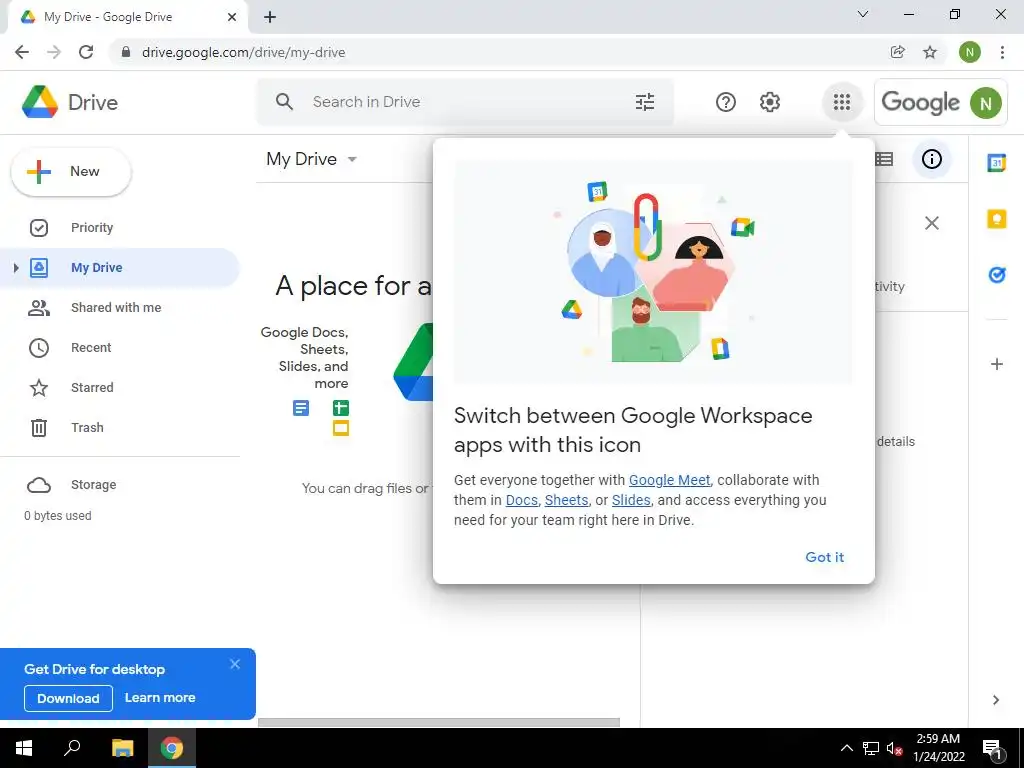Follow the Google Meet link
This screenshot has width=1024, height=768.
[669, 480]
